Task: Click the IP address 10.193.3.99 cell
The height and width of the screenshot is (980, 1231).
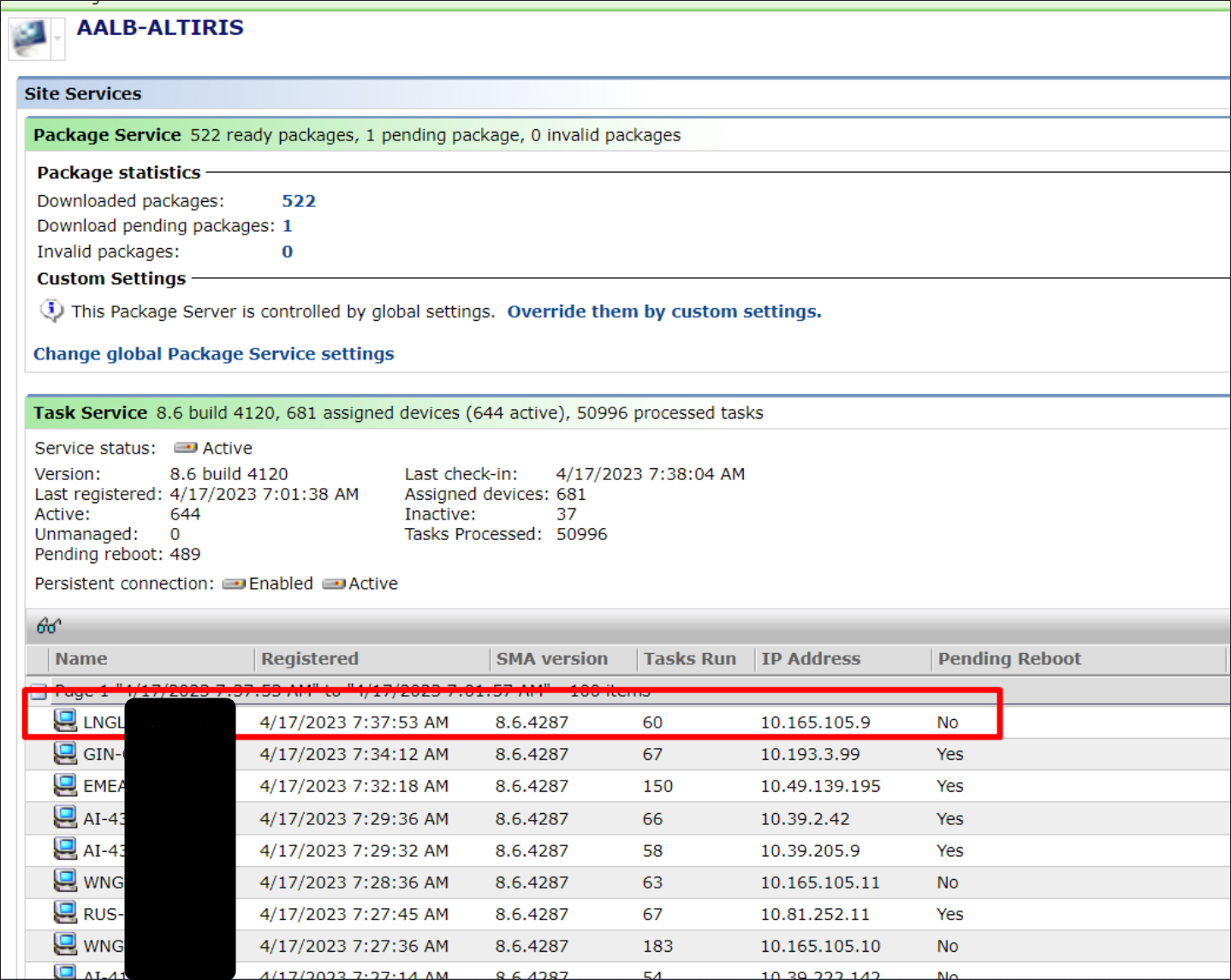Action: tap(811, 754)
